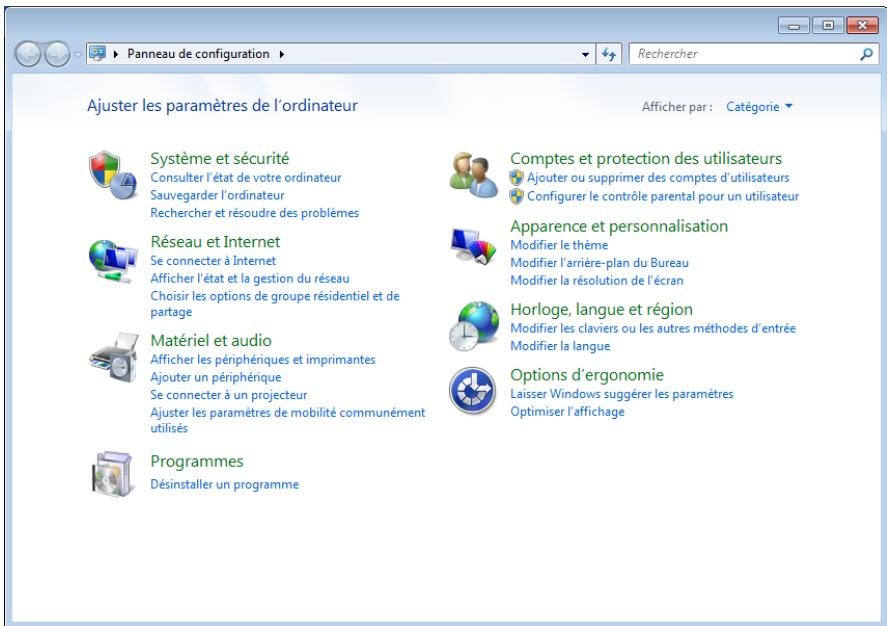Click Optimiser l'affichage
887x626 pixels.
click(567, 412)
